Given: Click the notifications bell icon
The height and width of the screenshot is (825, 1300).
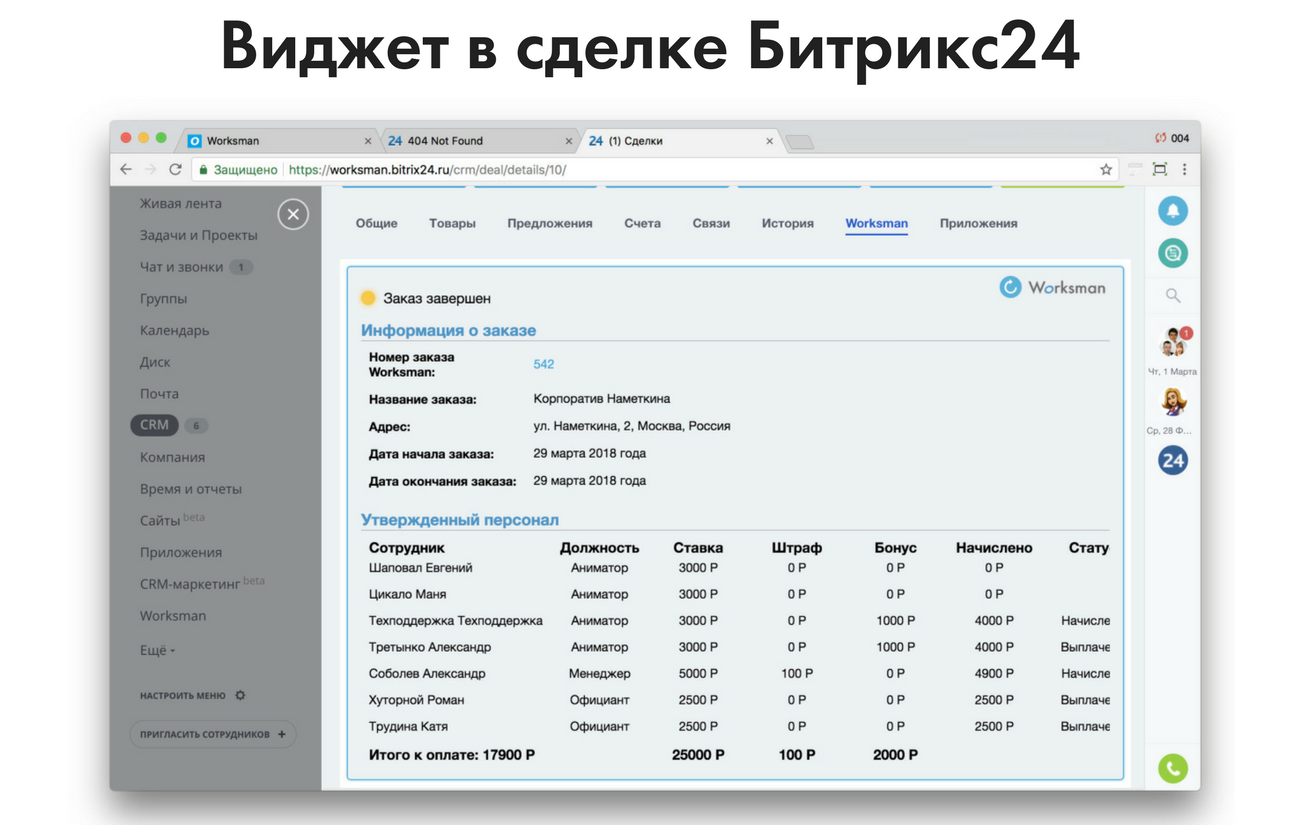Looking at the screenshot, I should coord(1172,211).
